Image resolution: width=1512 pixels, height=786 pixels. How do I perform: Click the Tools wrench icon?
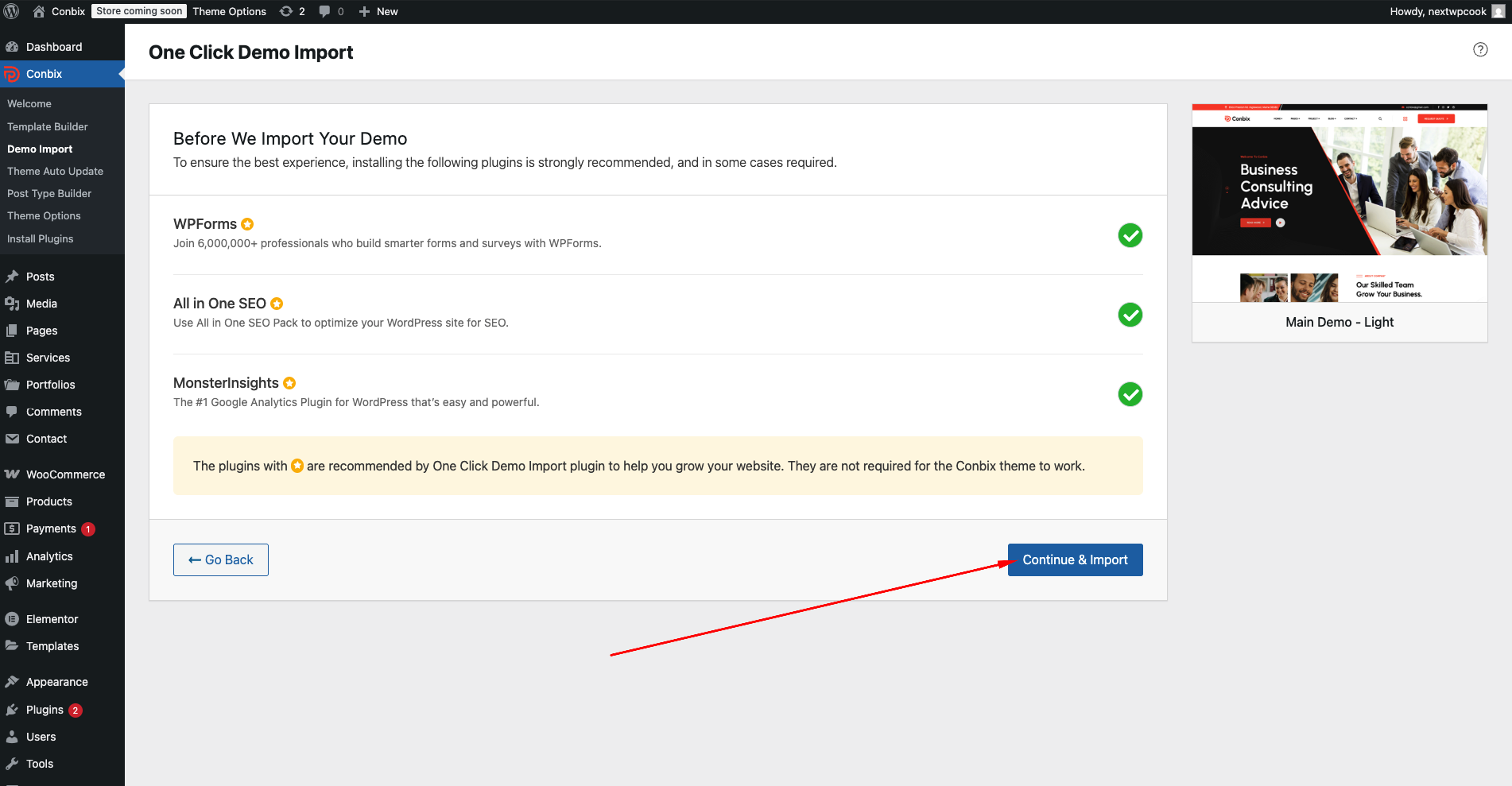pyautogui.click(x=12, y=764)
